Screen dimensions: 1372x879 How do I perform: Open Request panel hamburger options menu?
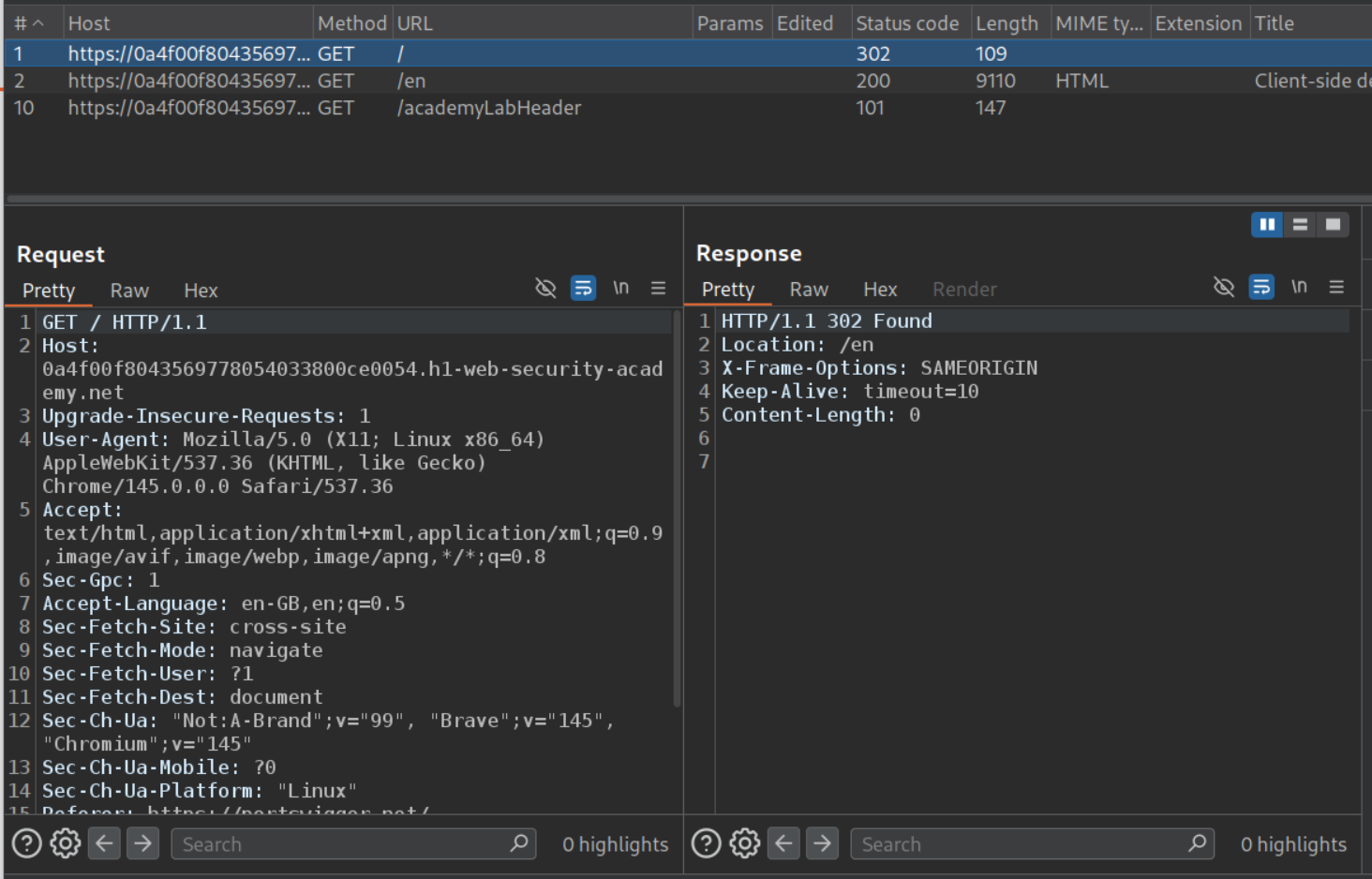[658, 288]
